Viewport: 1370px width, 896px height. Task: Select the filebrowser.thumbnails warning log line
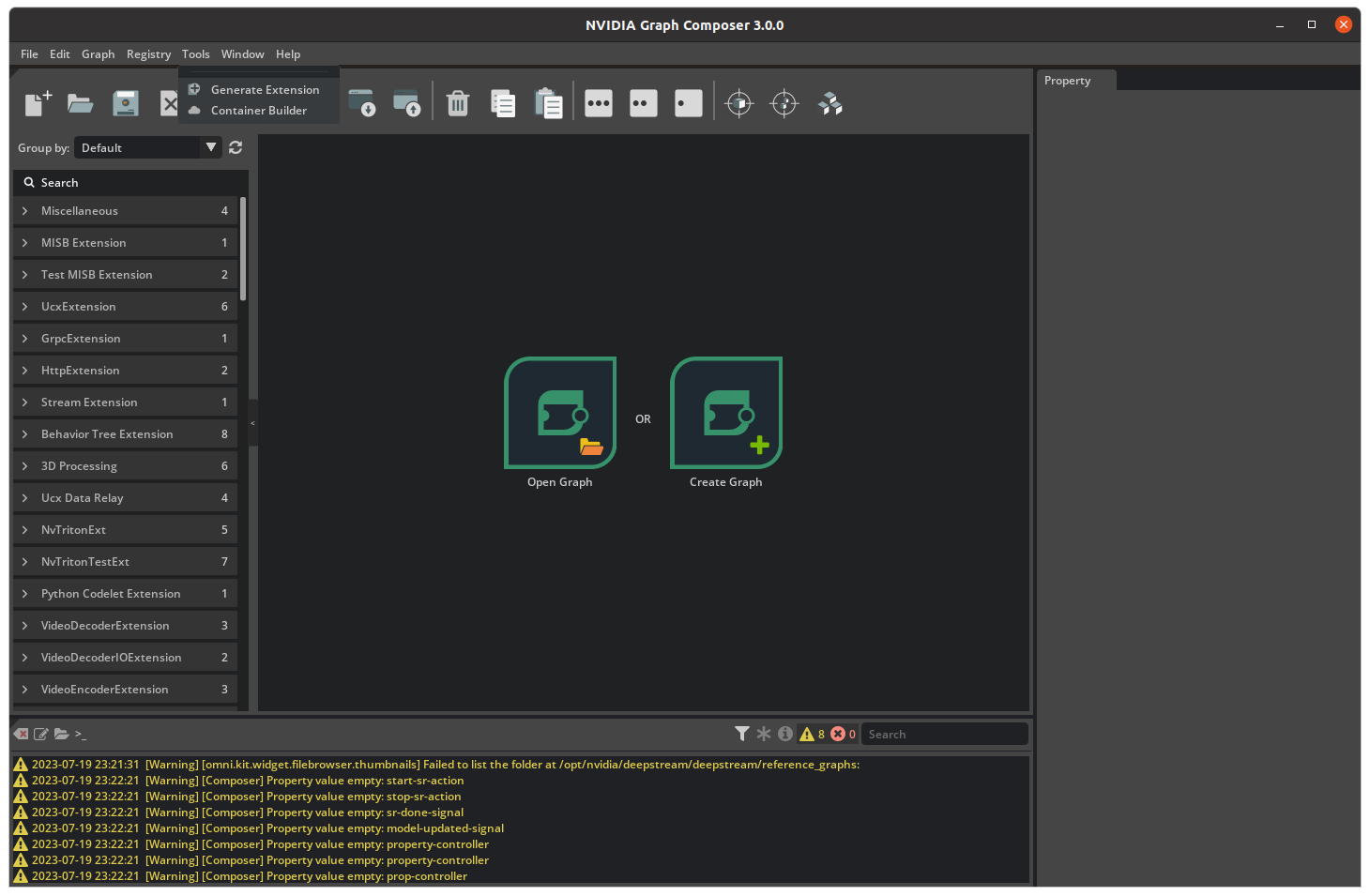[x=522, y=765]
